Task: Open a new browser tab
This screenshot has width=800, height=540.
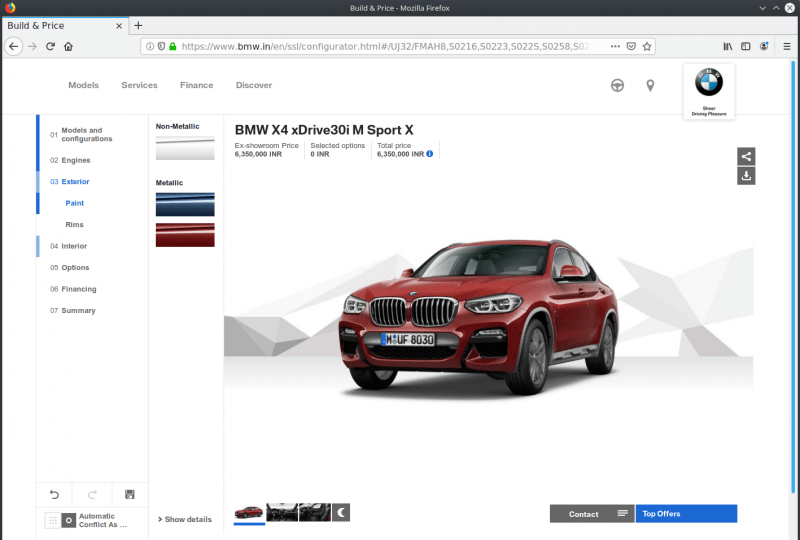Action: click(138, 26)
